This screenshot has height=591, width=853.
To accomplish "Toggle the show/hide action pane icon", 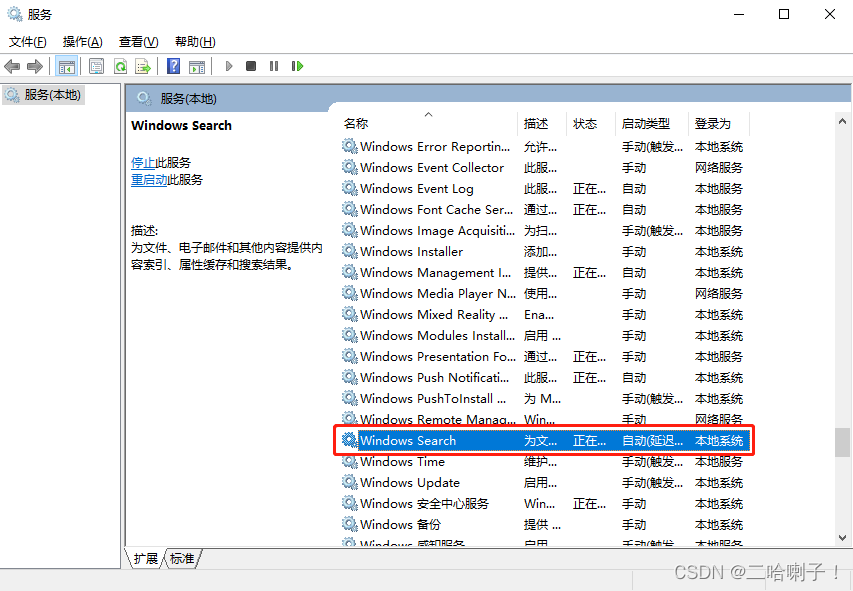I will coord(197,66).
